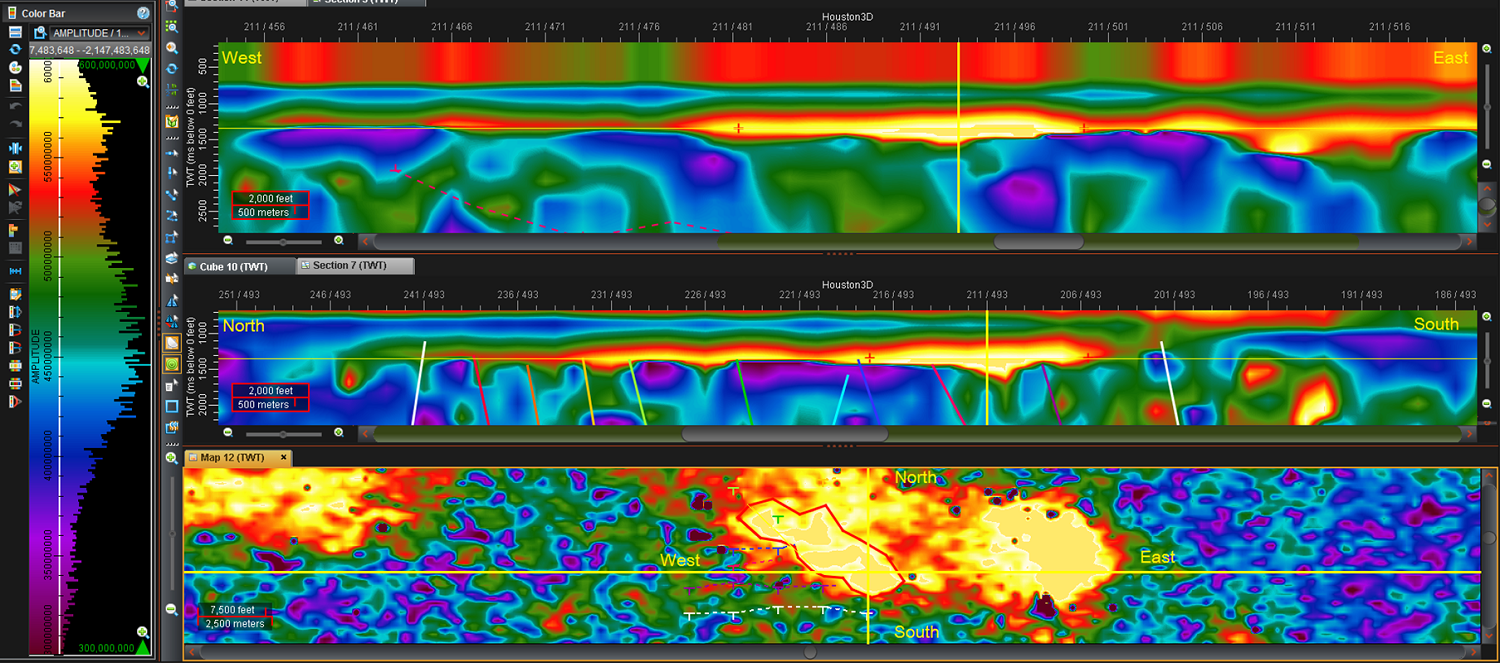Click the top green triangle color bar limit handle
This screenshot has width=1500, height=663.
[x=143, y=65]
